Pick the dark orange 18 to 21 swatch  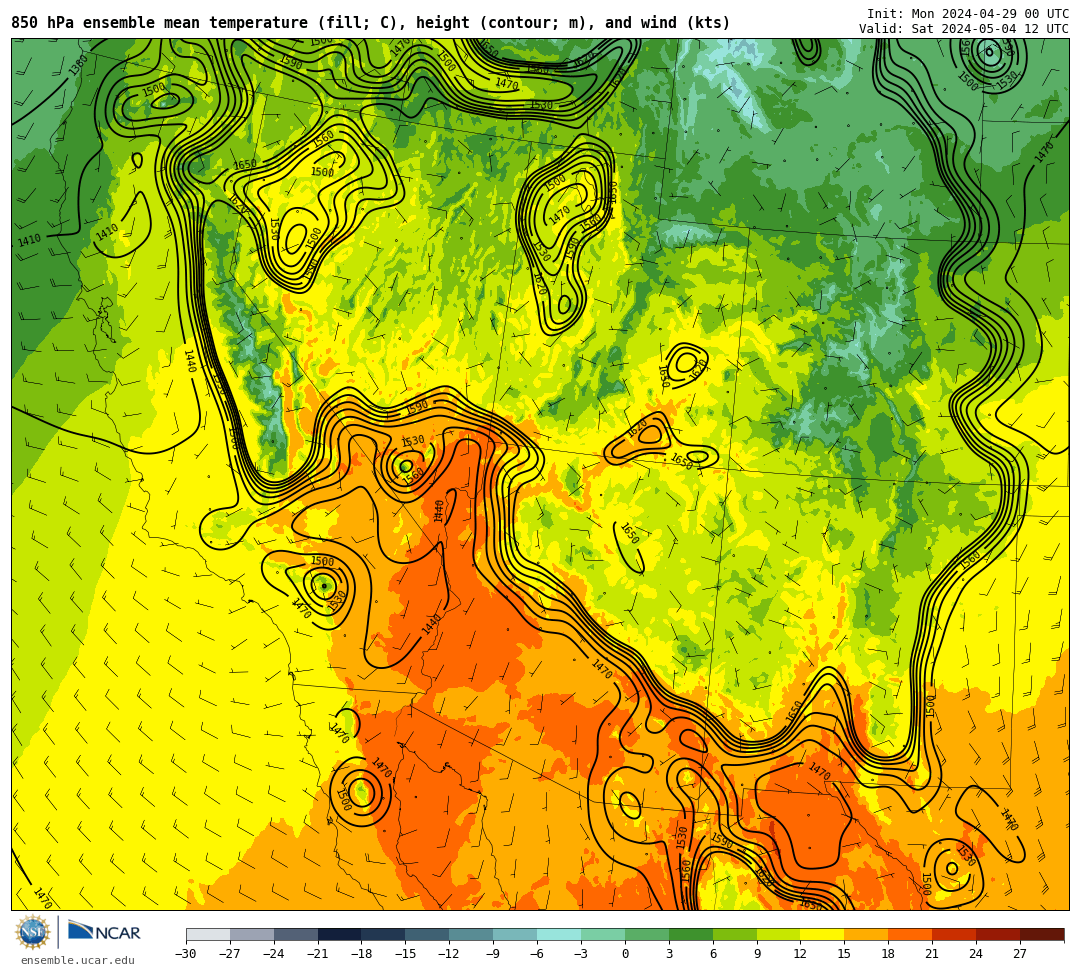(x=911, y=934)
